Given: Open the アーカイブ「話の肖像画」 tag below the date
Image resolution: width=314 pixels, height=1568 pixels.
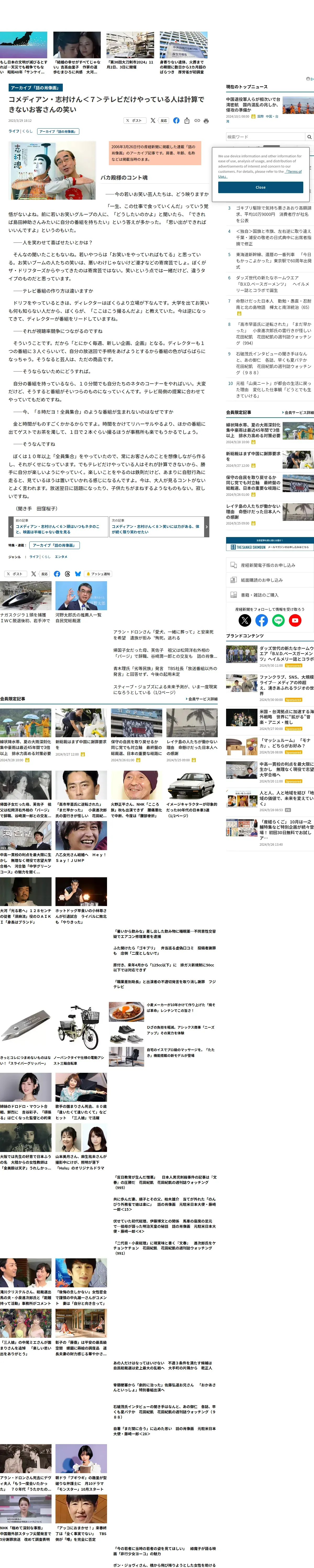Looking at the screenshot, I should point(58,131).
